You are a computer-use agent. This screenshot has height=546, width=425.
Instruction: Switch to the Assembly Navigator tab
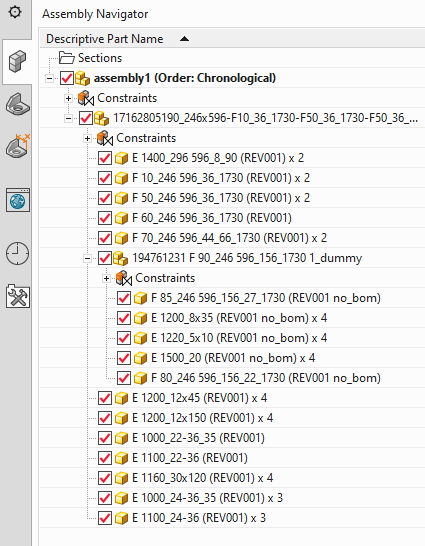(17, 61)
